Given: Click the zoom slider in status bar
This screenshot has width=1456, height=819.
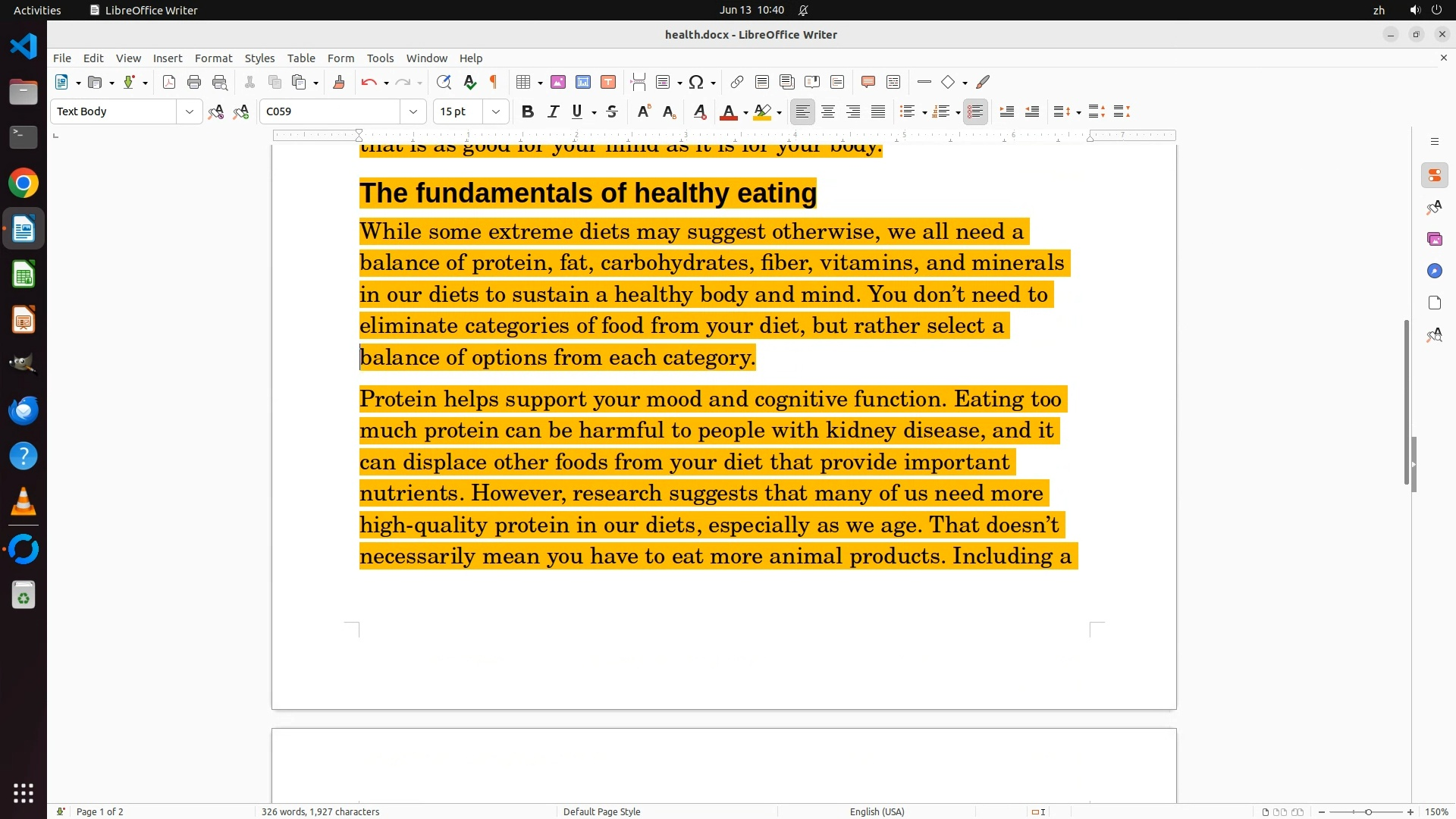Looking at the screenshot, I should point(1367,811).
